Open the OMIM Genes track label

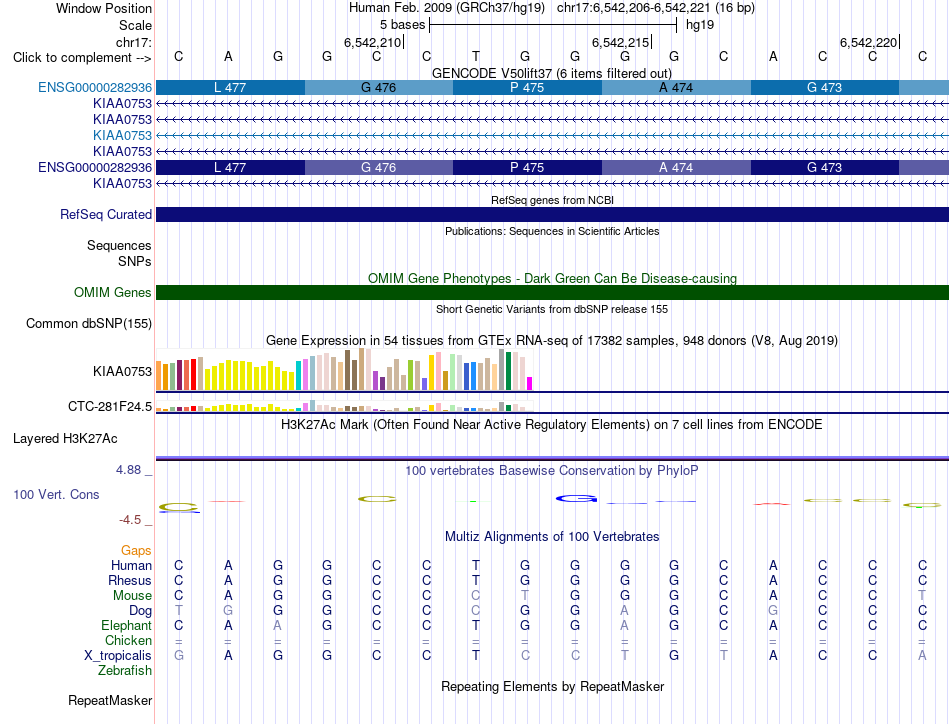113,293
